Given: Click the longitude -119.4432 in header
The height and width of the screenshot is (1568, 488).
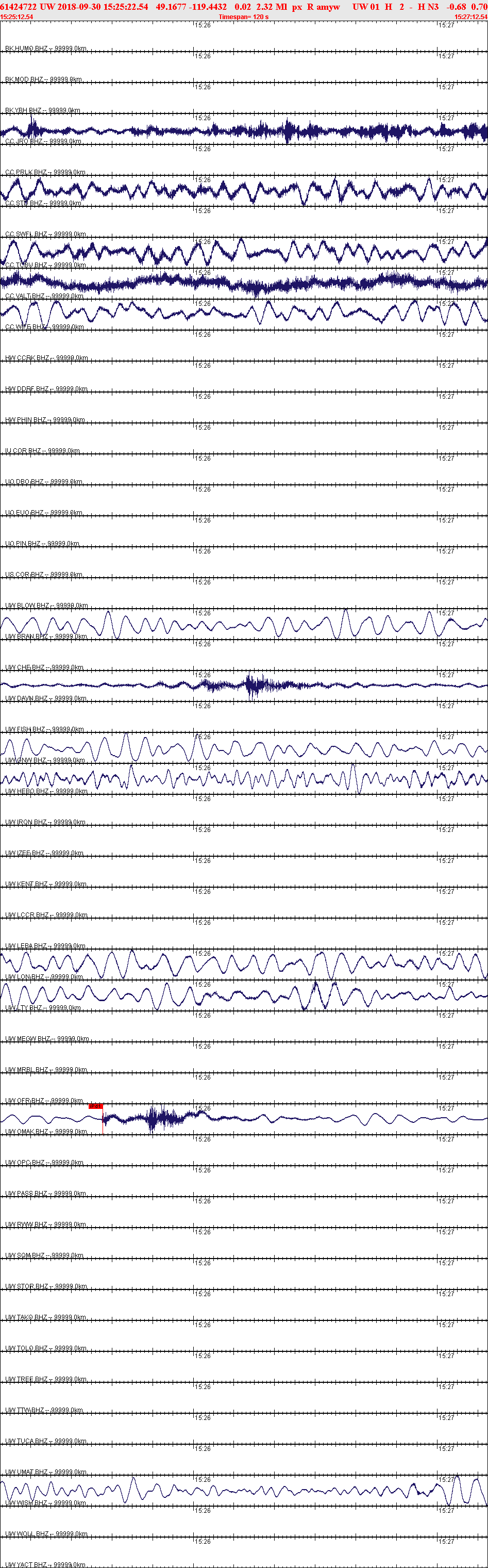Looking at the screenshot, I should 208,7.
